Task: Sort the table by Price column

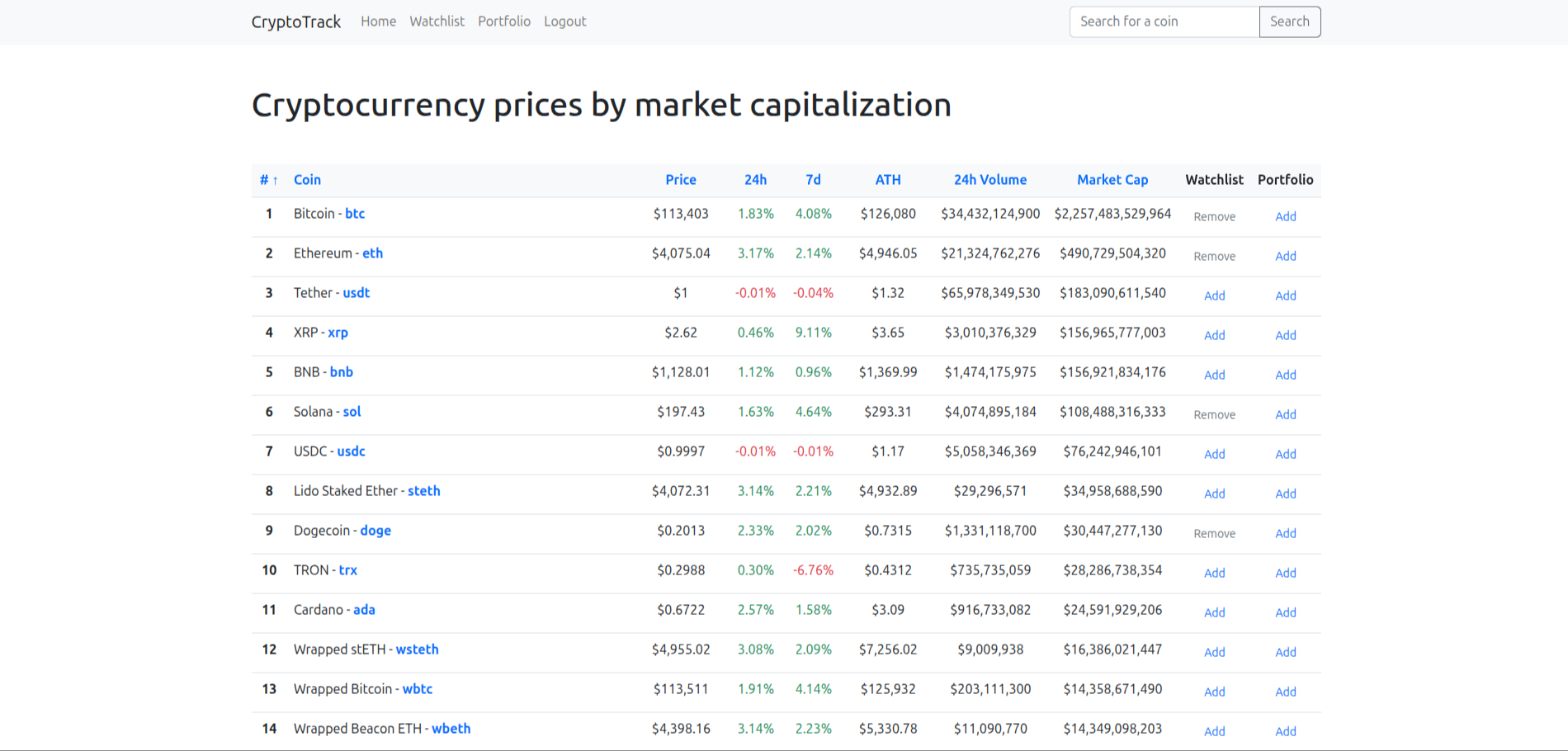Action: [681, 179]
